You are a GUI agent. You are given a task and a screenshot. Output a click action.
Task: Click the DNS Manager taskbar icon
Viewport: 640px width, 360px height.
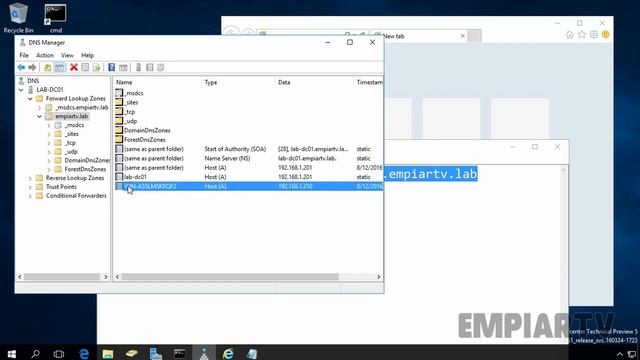click(204, 353)
